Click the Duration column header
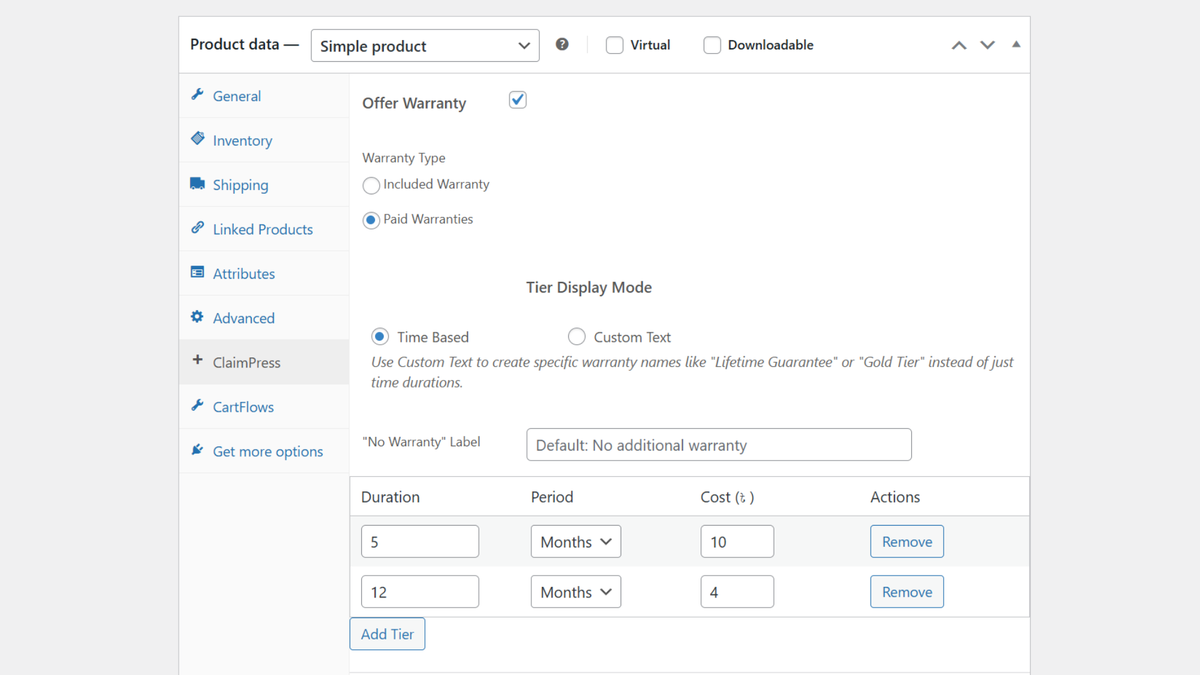1200x675 pixels. pyautogui.click(x=390, y=497)
